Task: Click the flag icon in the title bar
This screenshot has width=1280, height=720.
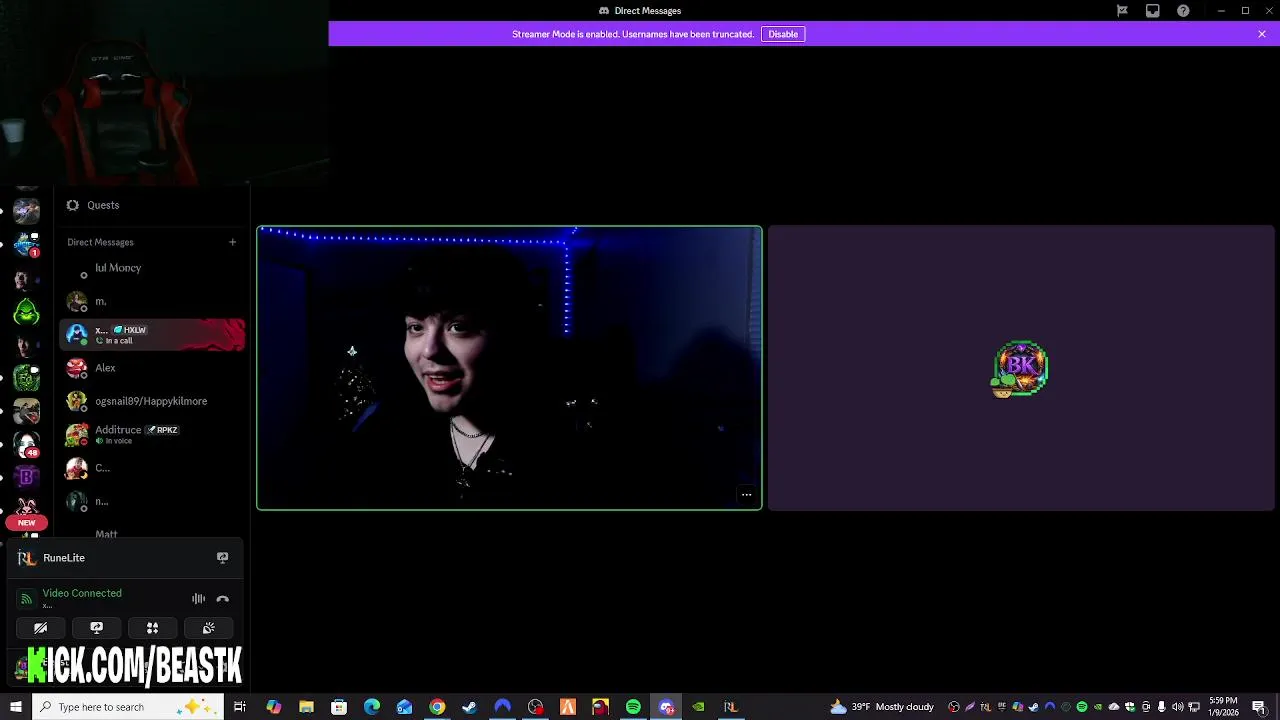Action: click(x=1122, y=11)
